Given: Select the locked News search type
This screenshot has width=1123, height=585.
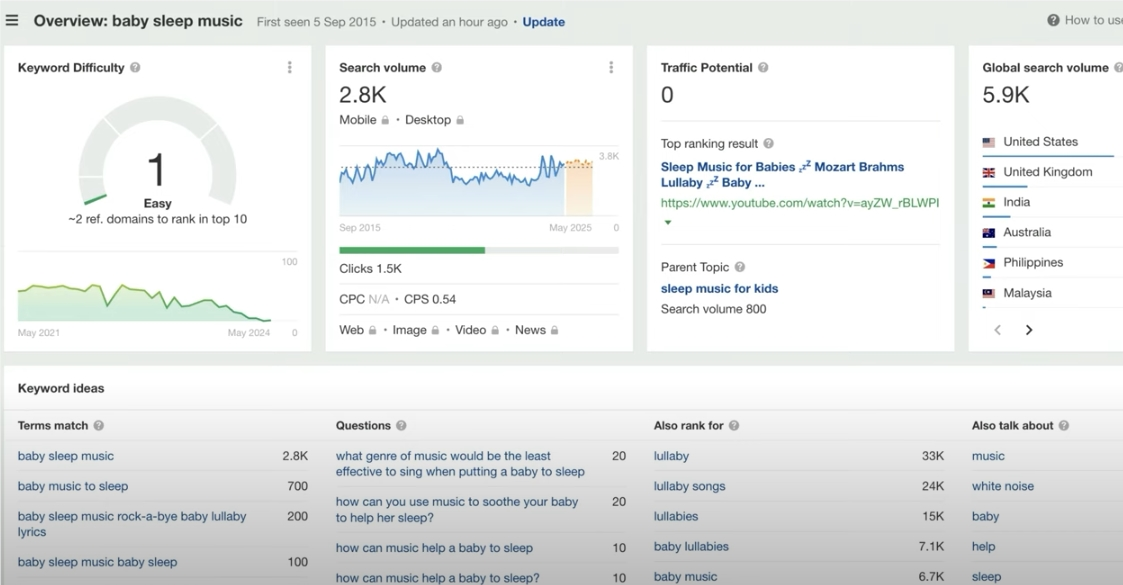Looking at the screenshot, I should point(536,330).
